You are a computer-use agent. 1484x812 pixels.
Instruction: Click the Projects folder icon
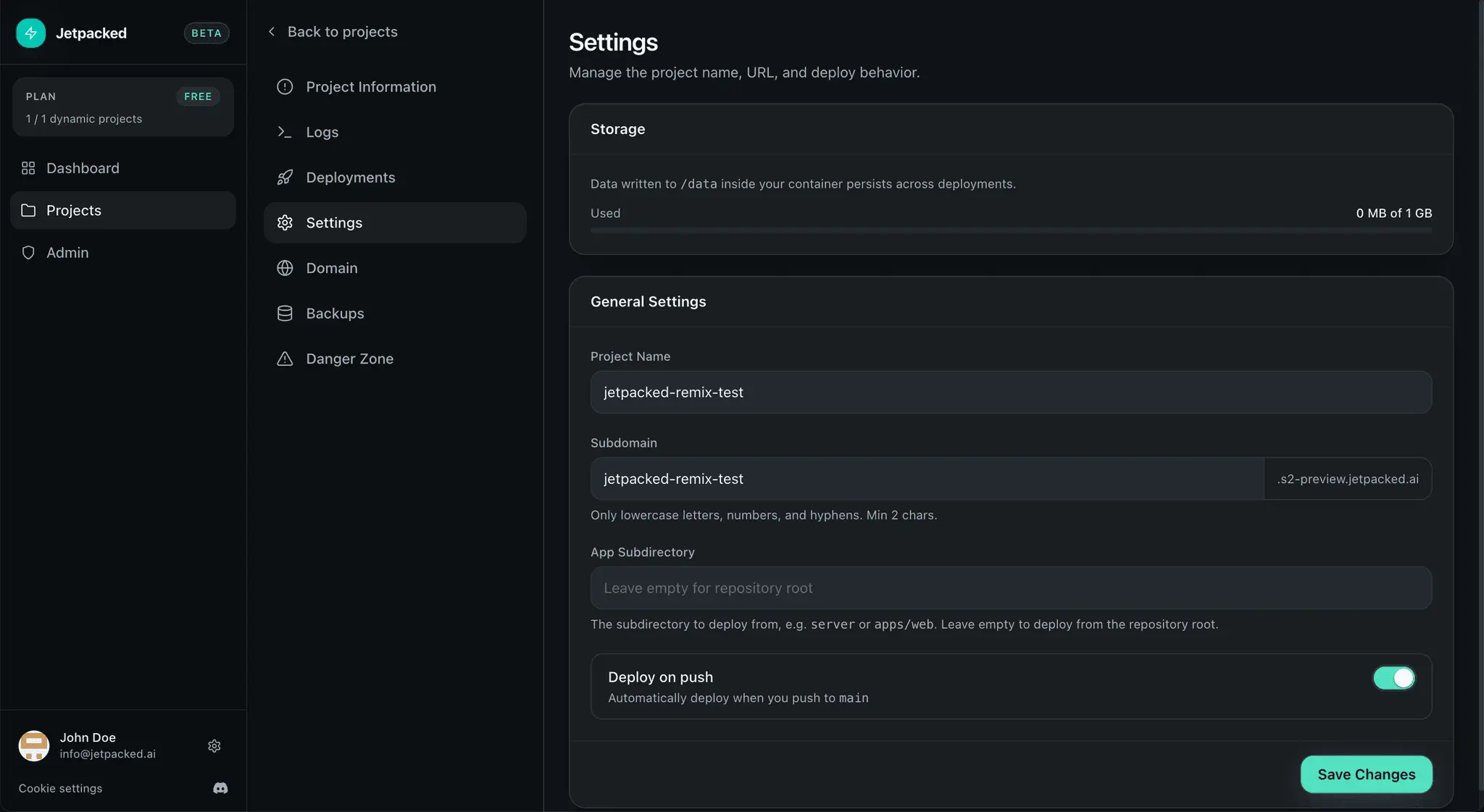coord(28,210)
